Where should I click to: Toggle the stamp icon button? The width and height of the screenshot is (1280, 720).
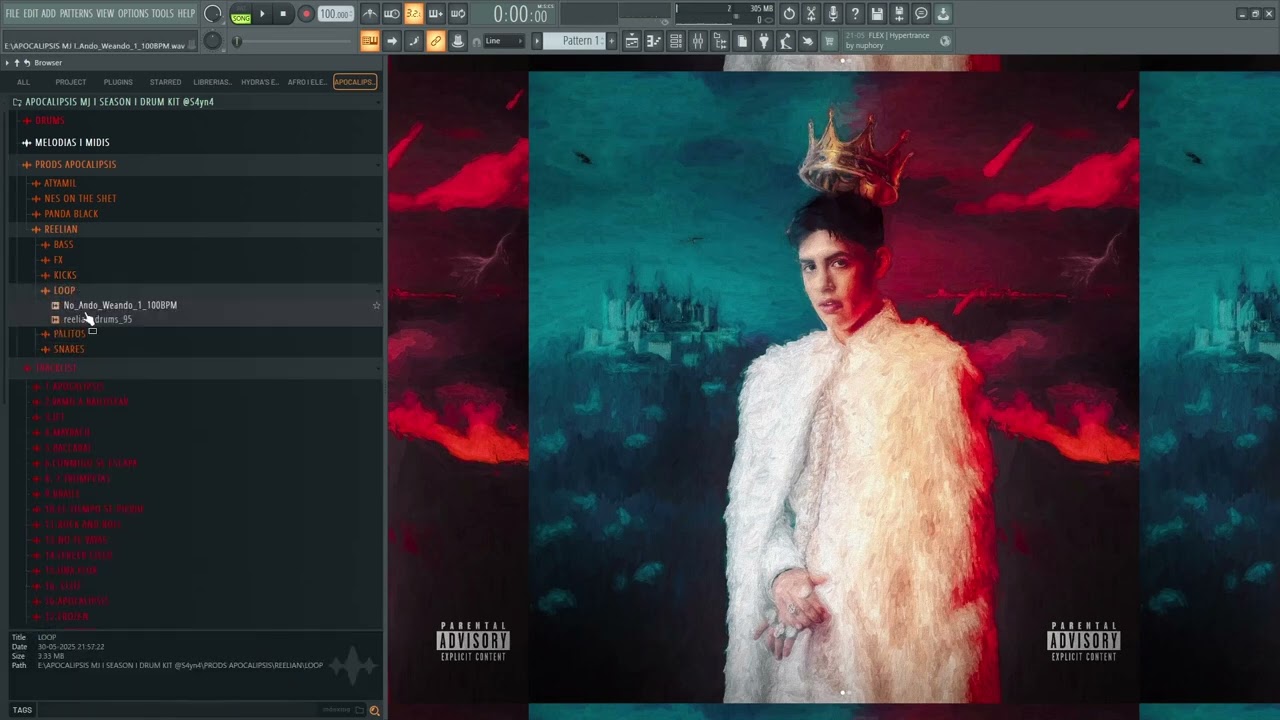click(x=458, y=41)
